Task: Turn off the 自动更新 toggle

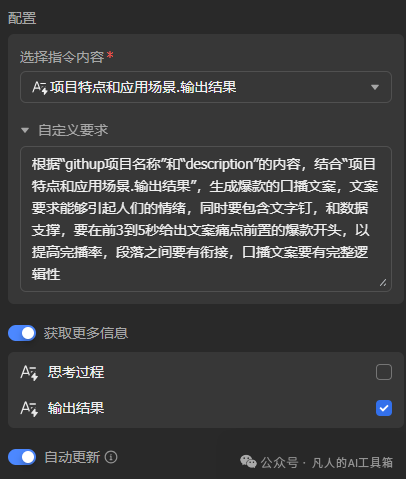Action: [22, 457]
